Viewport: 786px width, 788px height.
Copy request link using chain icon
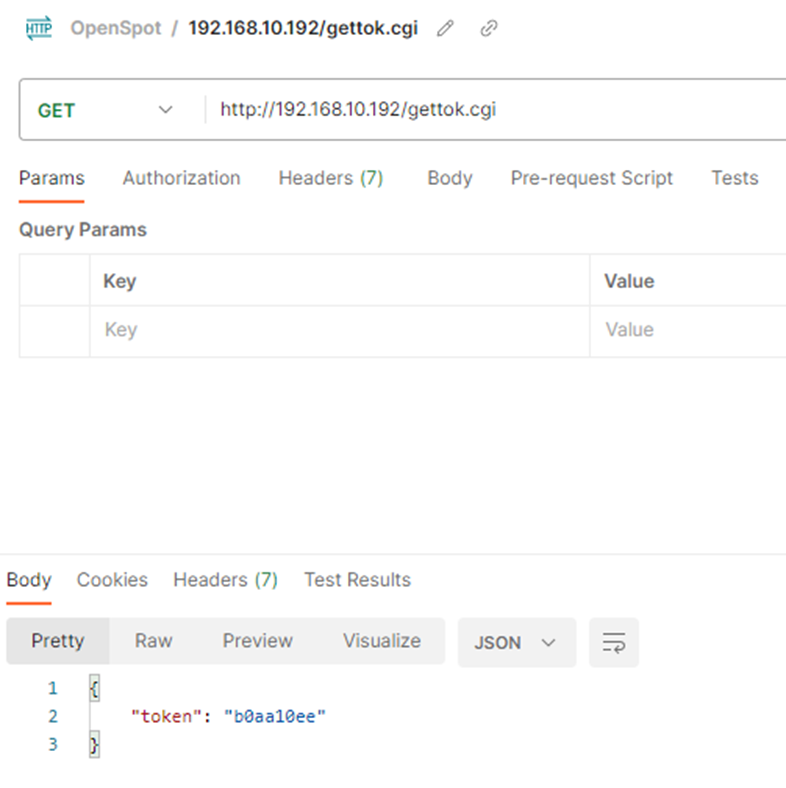click(489, 28)
